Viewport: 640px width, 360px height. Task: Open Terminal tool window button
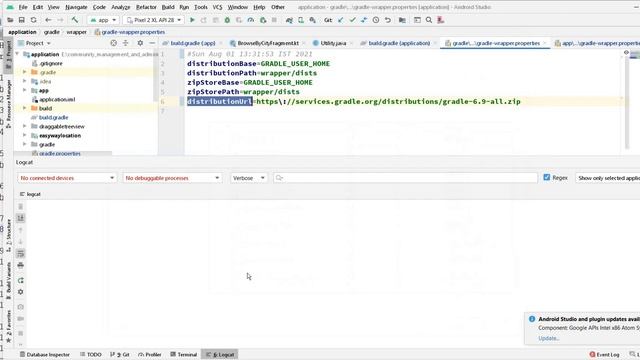[x=184, y=354]
